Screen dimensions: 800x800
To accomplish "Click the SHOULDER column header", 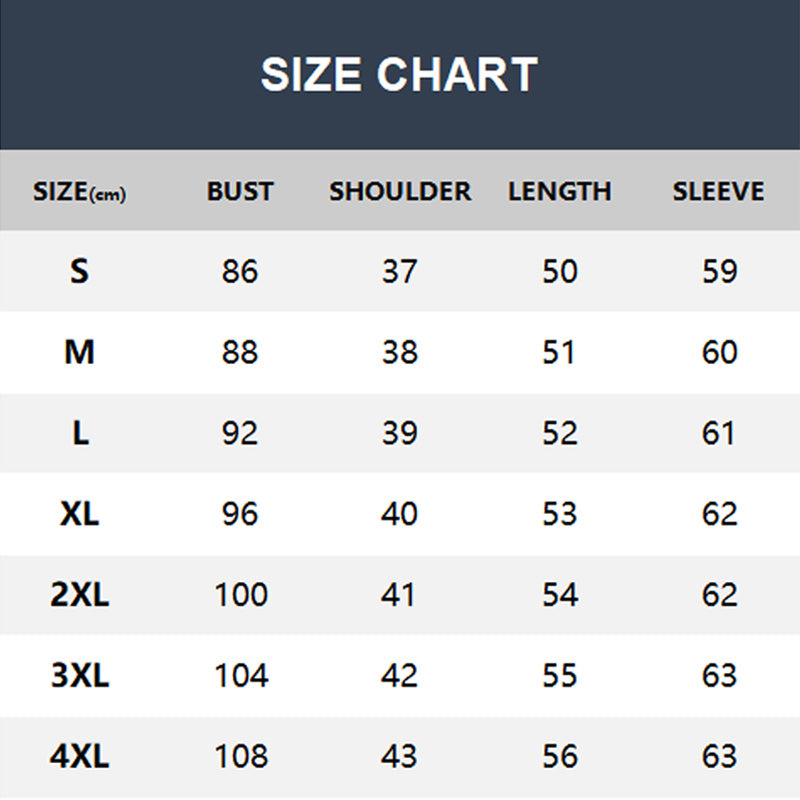I will 400,191.
